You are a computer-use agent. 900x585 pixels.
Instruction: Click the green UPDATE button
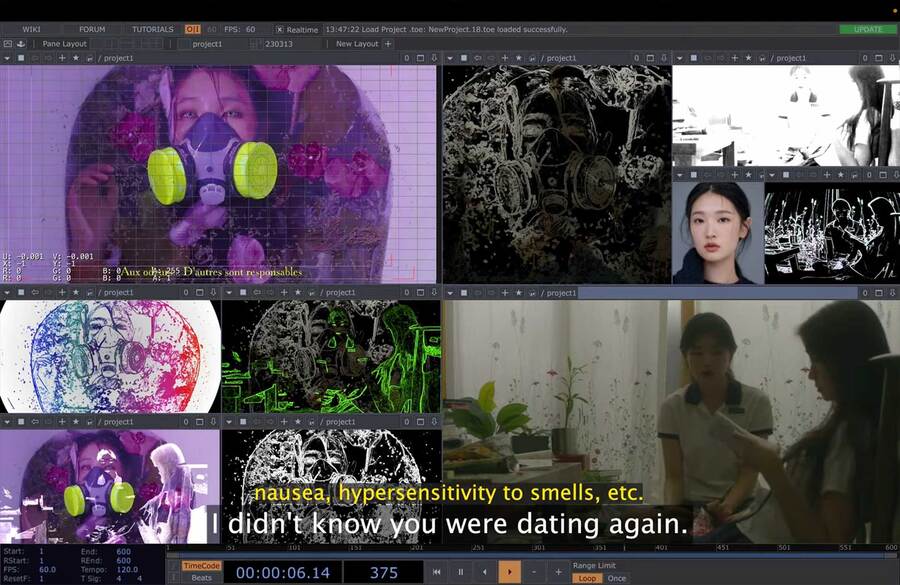click(x=867, y=29)
